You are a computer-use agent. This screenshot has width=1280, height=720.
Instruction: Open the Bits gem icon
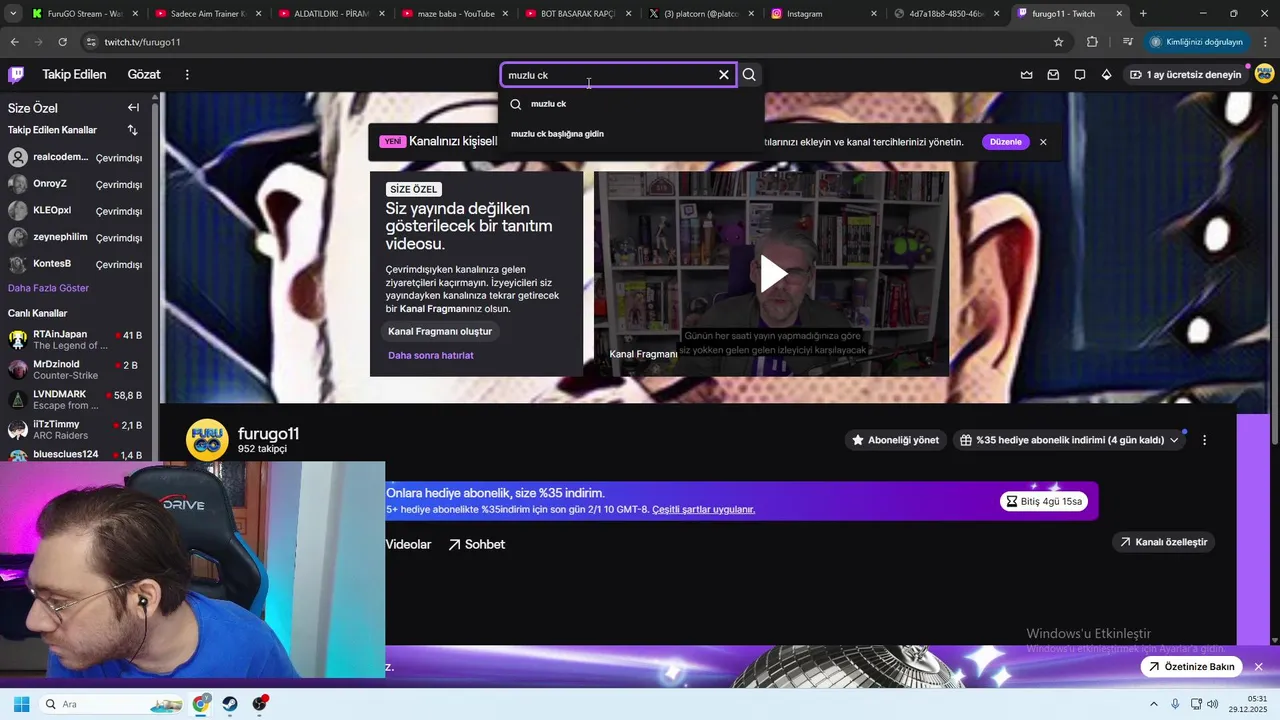pyautogui.click(x=1106, y=75)
